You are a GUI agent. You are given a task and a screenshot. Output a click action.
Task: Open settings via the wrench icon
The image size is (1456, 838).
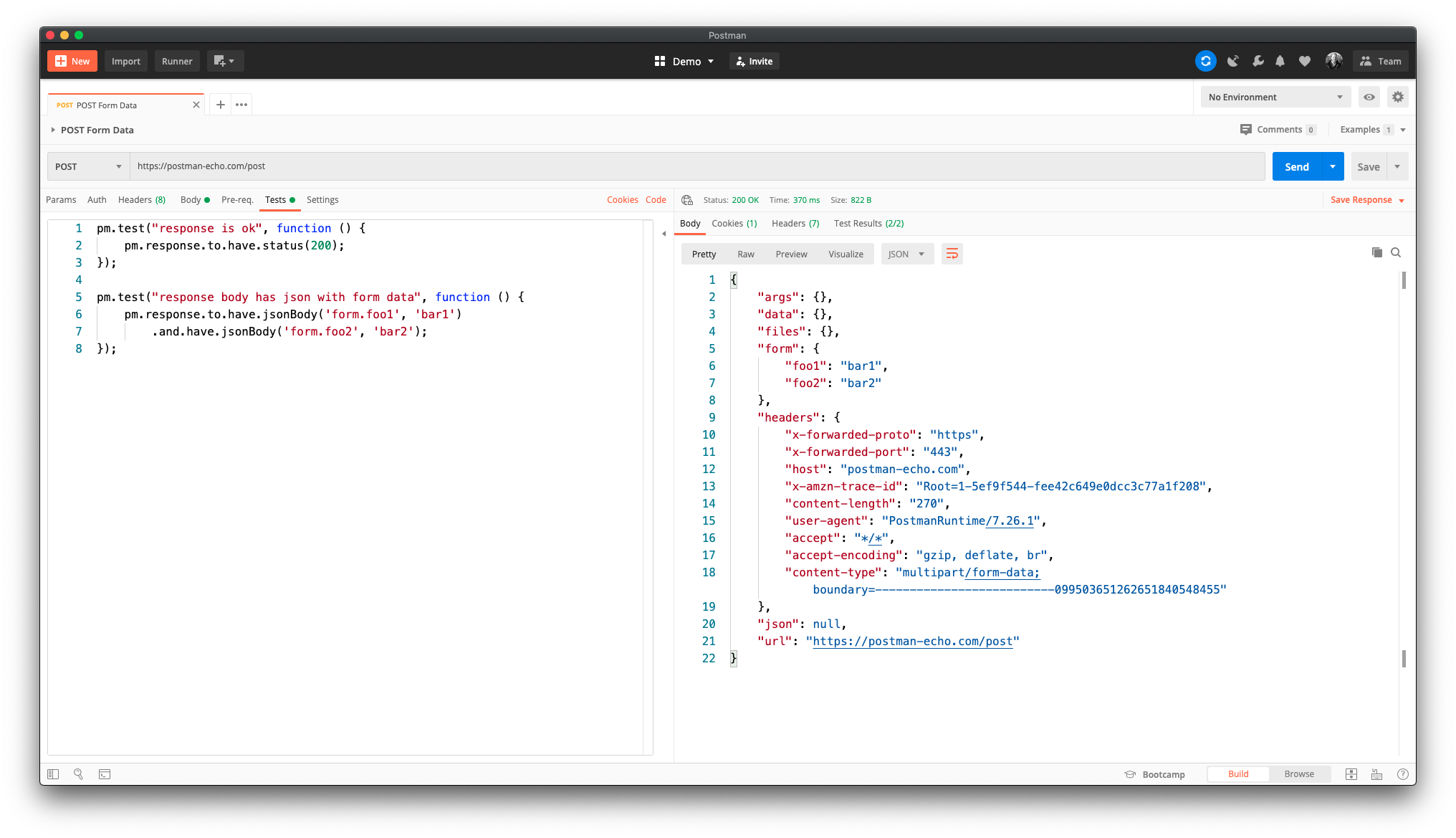[x=1258, y=61]
